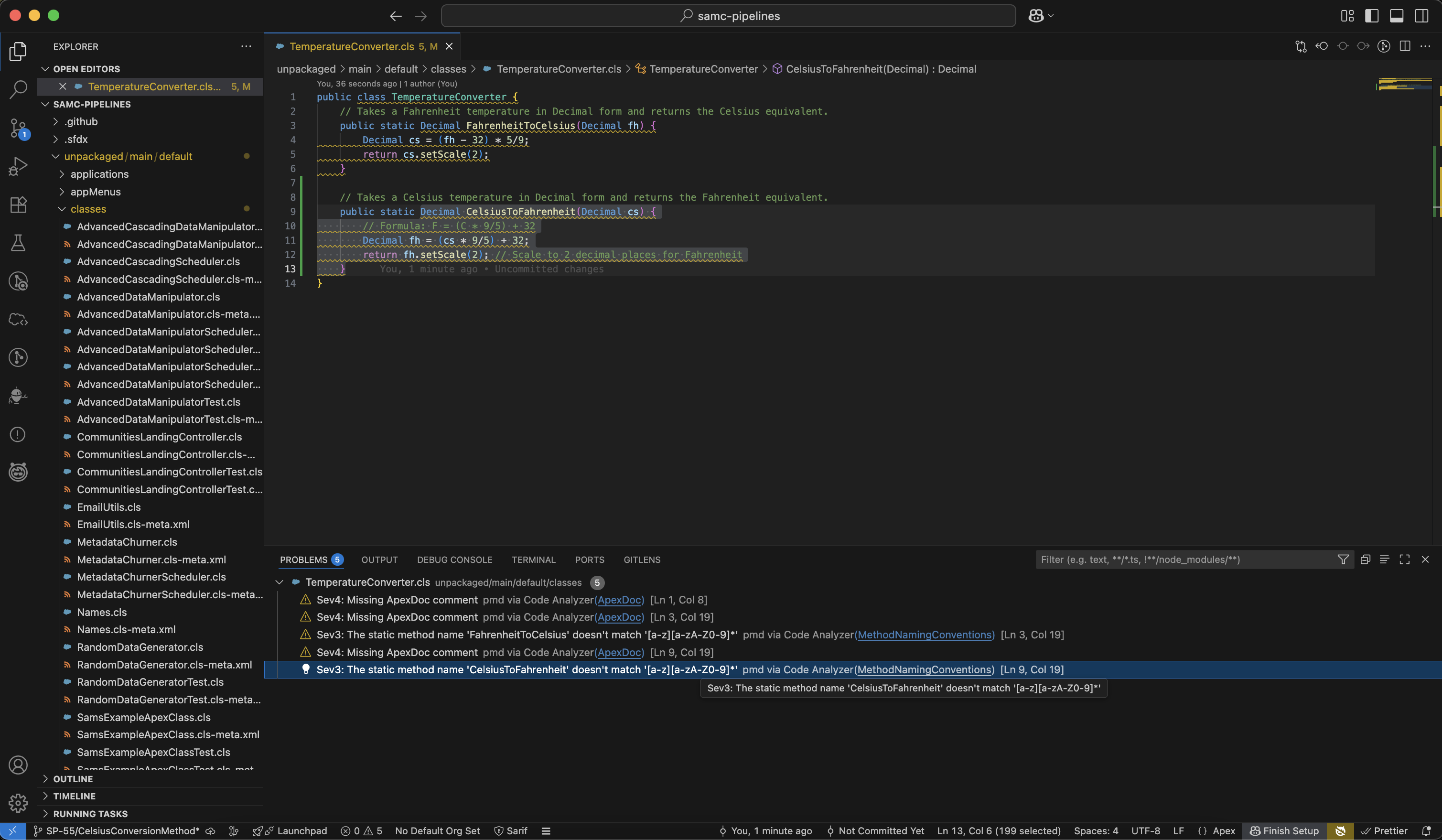Toggle the primary side bar visibility
This screenshot has height=840, width=1442.
1372,16
